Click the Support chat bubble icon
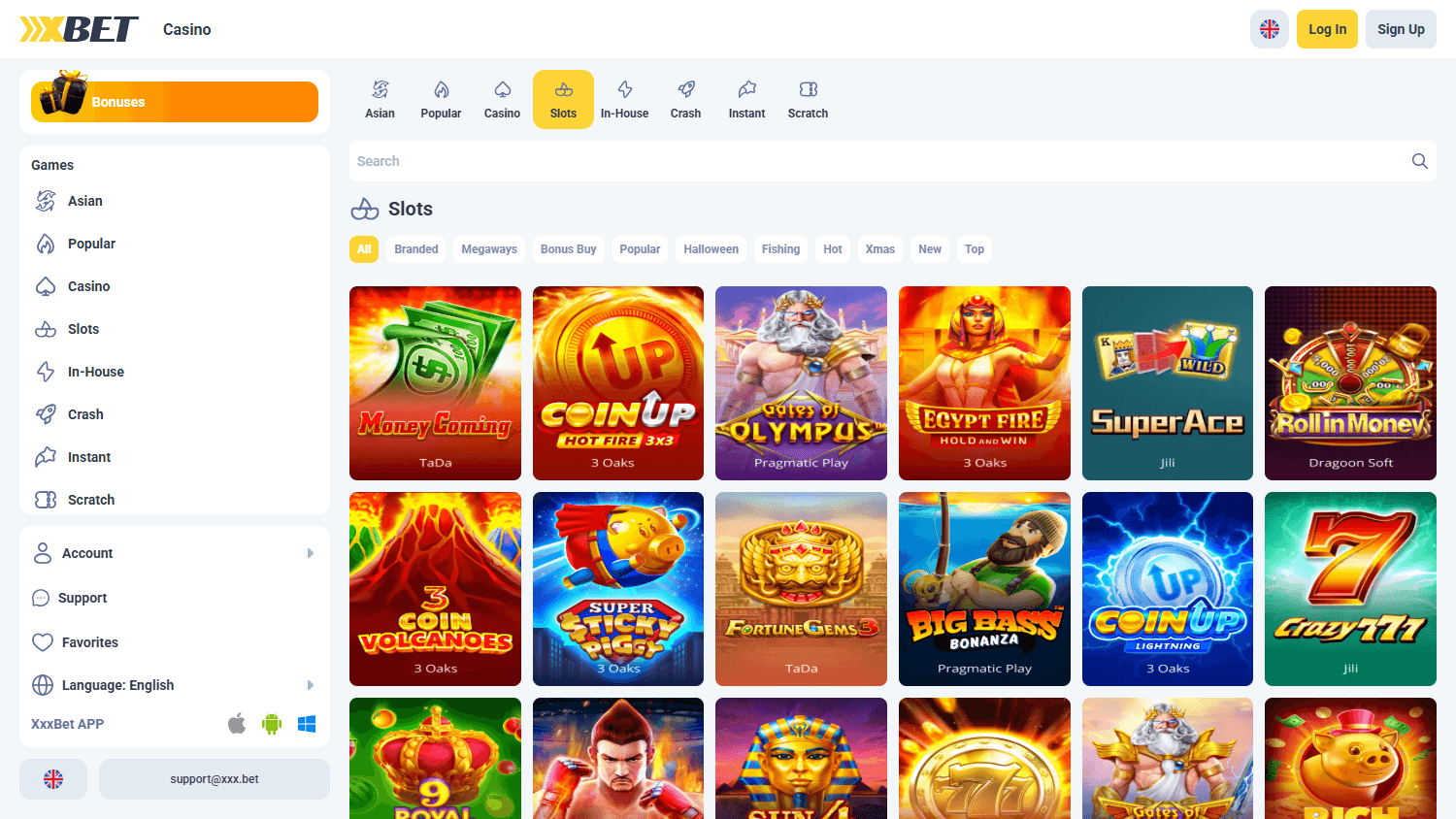1456x819 pixels. coord(41,598)
